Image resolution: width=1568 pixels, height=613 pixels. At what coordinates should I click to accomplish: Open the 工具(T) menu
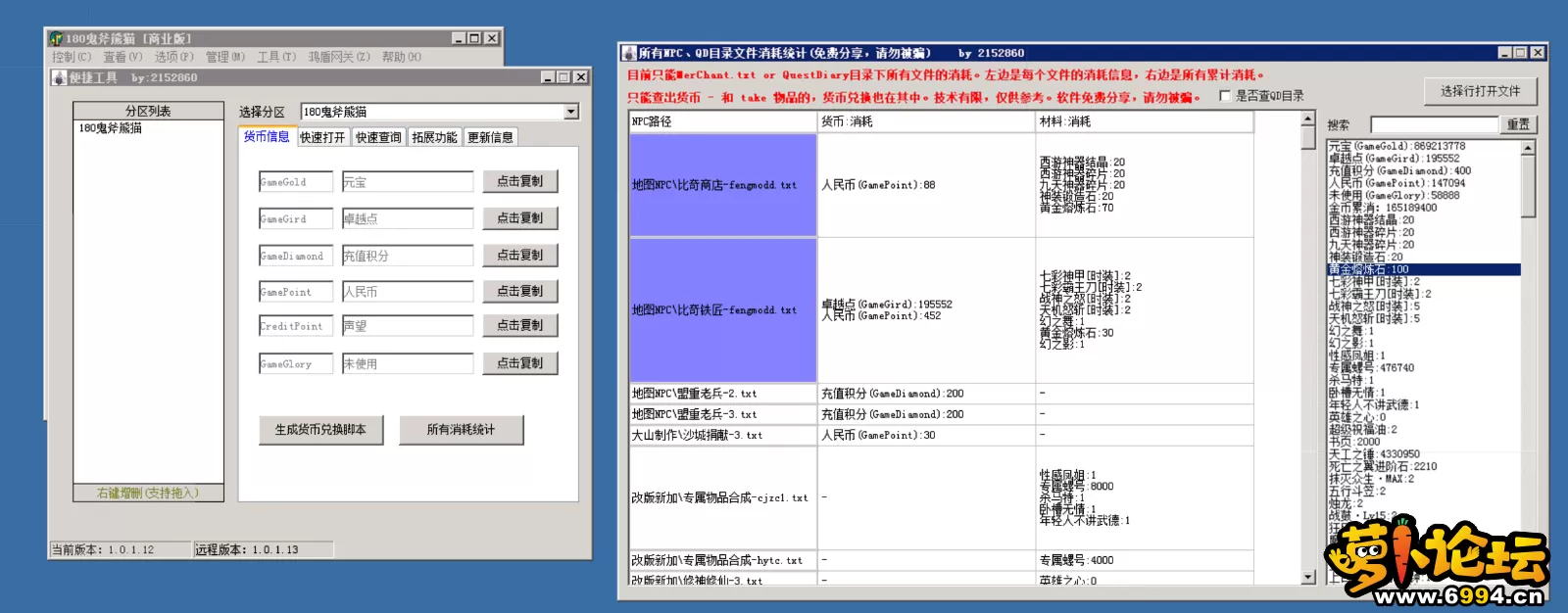276,57
